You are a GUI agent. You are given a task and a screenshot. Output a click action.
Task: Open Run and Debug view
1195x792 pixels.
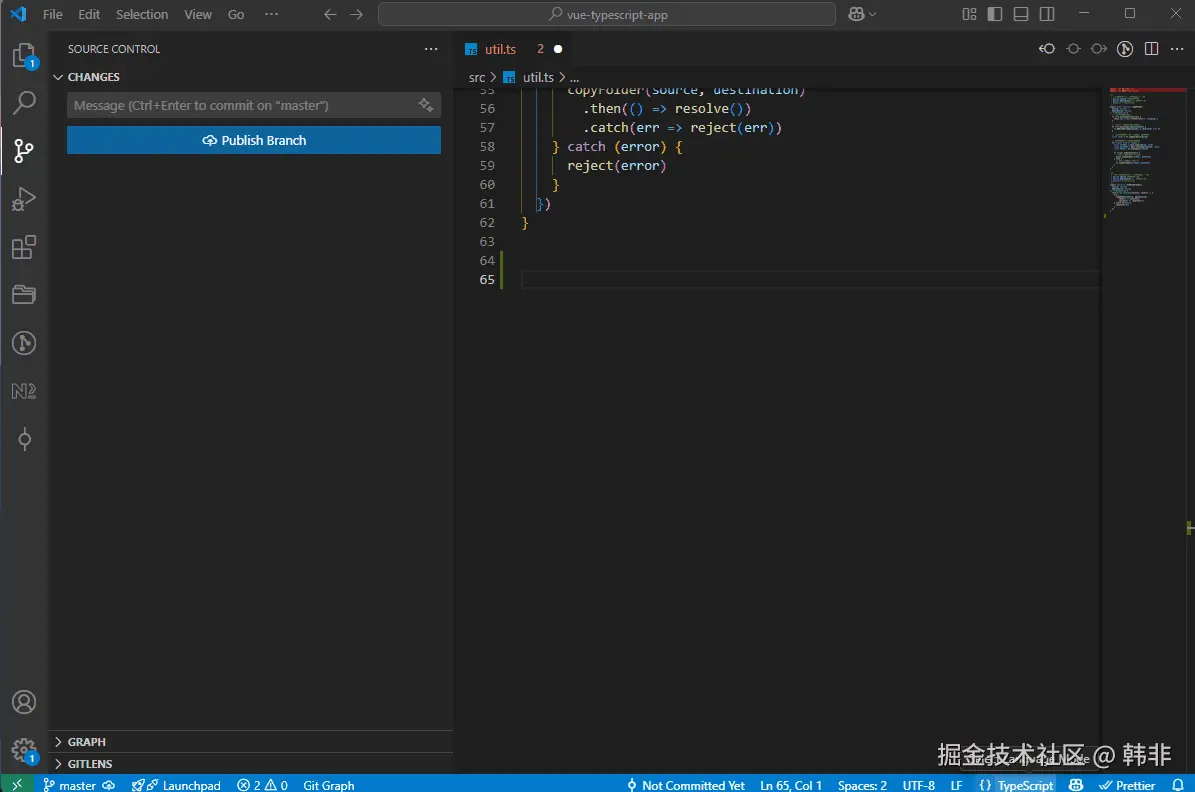click(24, 199)
